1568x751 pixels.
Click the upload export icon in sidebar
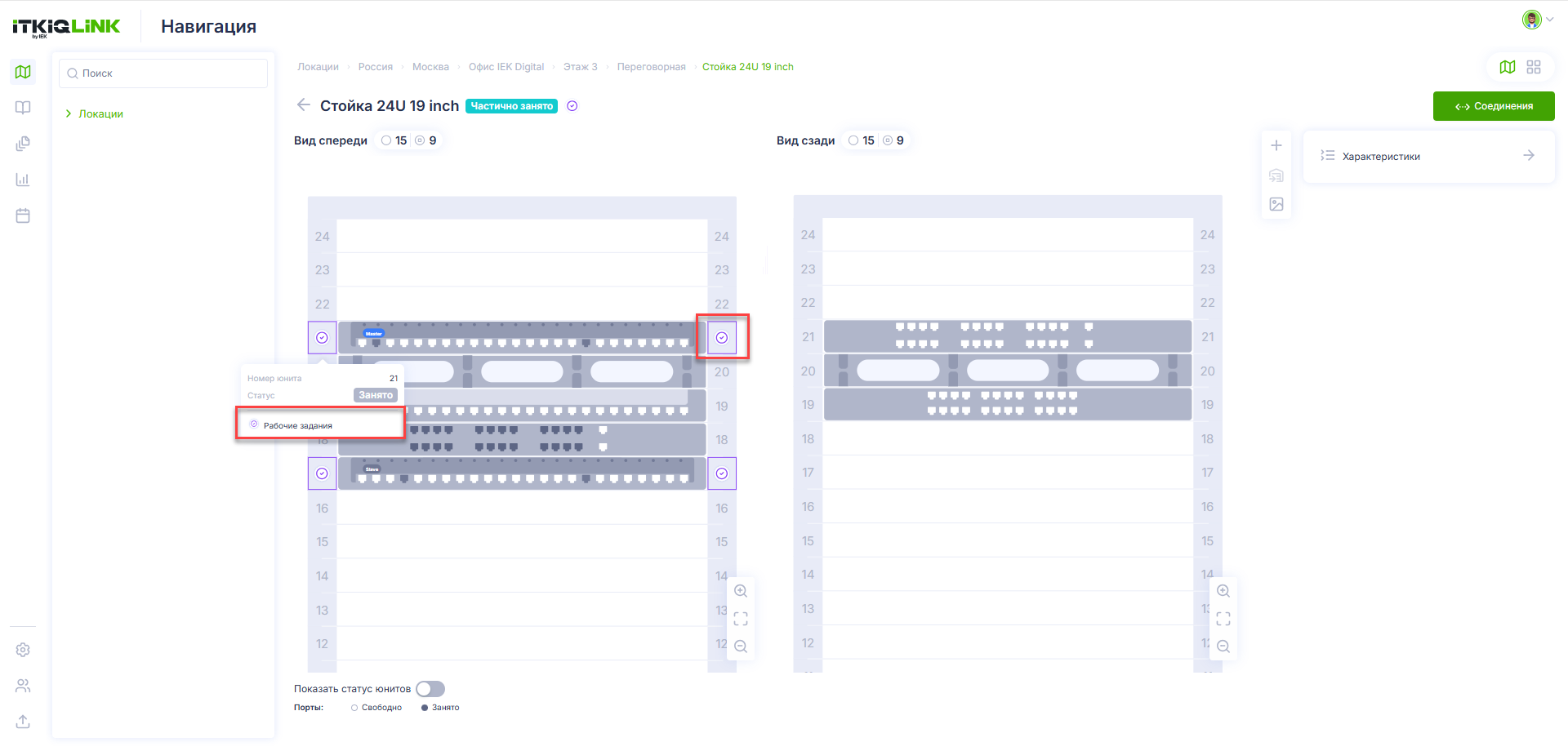[23, 722]
